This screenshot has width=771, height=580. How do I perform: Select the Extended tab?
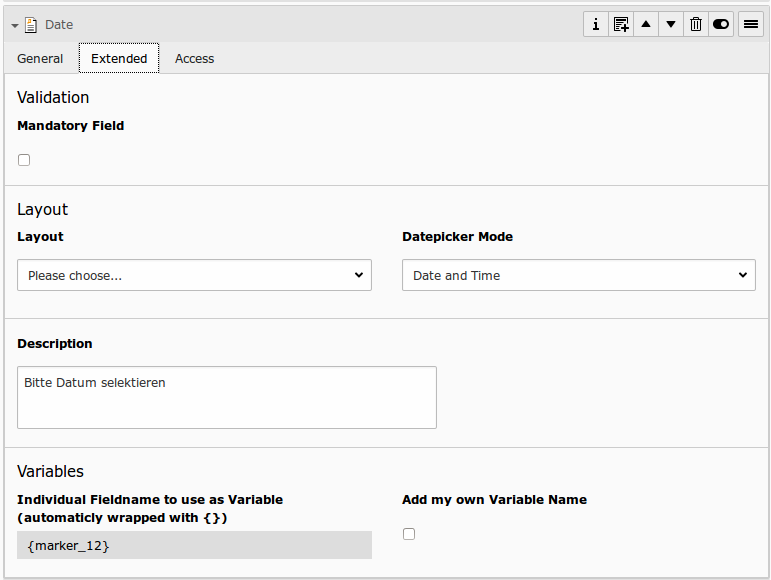pyautogui.click(x=119, y=59)
